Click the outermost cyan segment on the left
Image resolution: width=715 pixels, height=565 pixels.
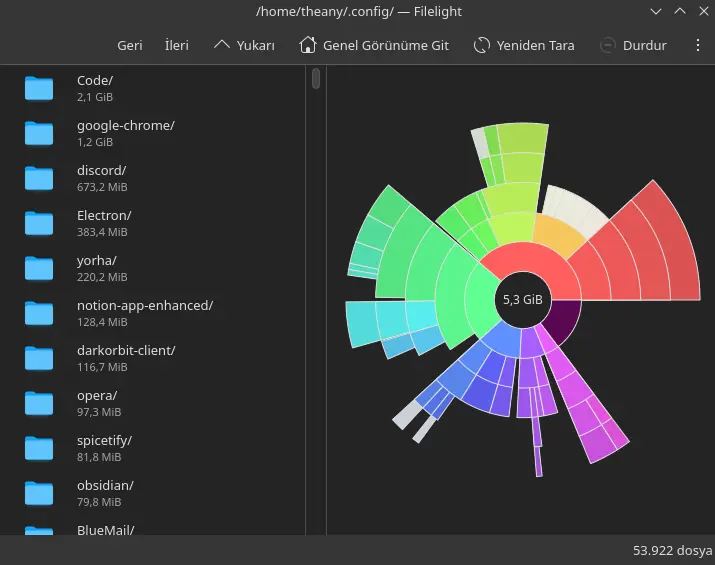pos(363,323)
